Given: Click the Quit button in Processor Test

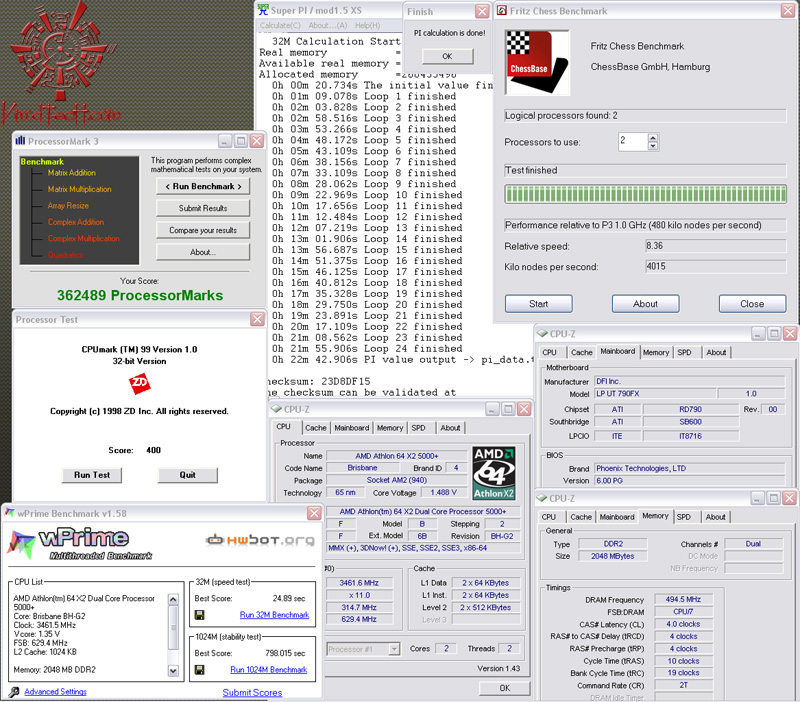Looking at the screenshot, I should pos(188,475).
